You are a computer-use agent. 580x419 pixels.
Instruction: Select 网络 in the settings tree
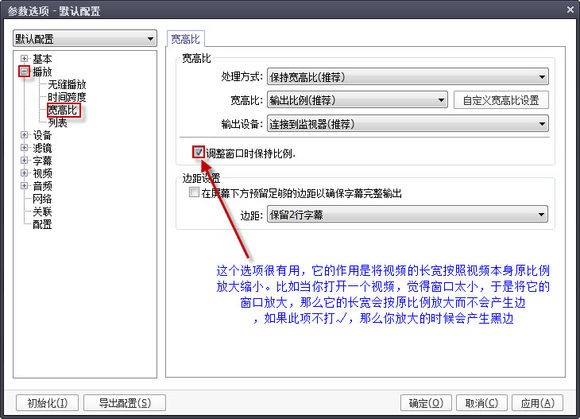(42, 199)
